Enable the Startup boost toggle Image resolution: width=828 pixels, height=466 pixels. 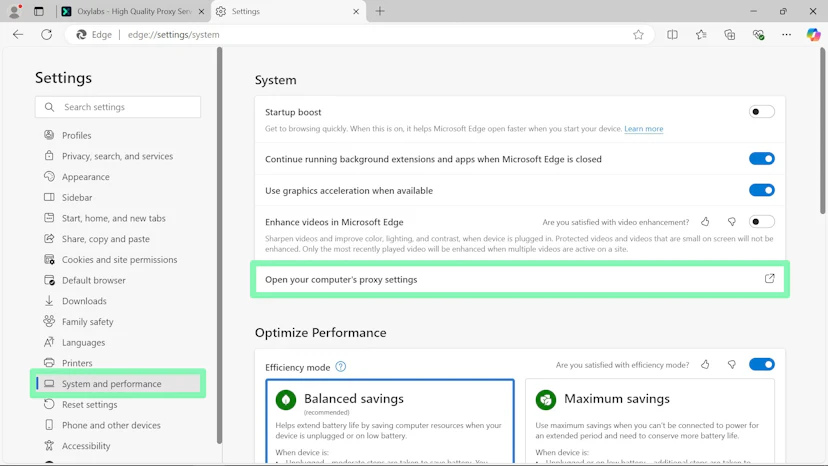pyautogui.click(x=761, y=111)
